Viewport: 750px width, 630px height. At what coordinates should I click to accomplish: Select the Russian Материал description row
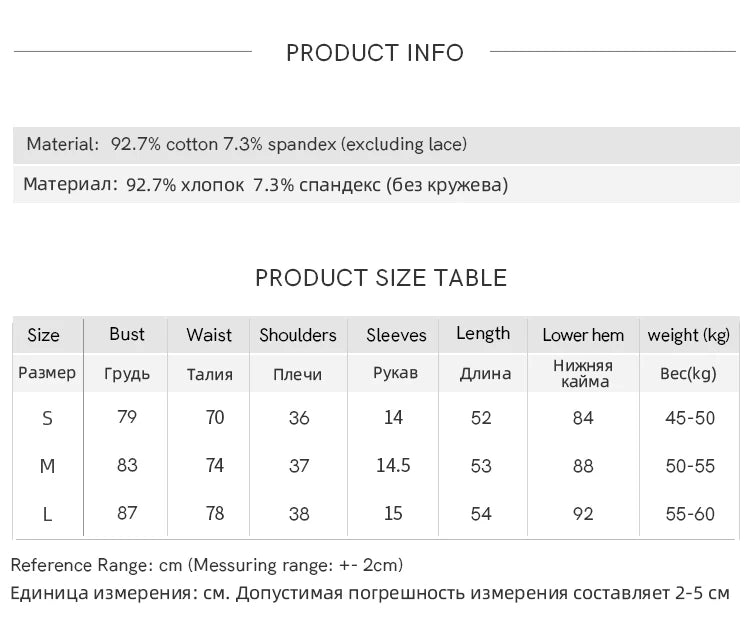pos(376,185)
